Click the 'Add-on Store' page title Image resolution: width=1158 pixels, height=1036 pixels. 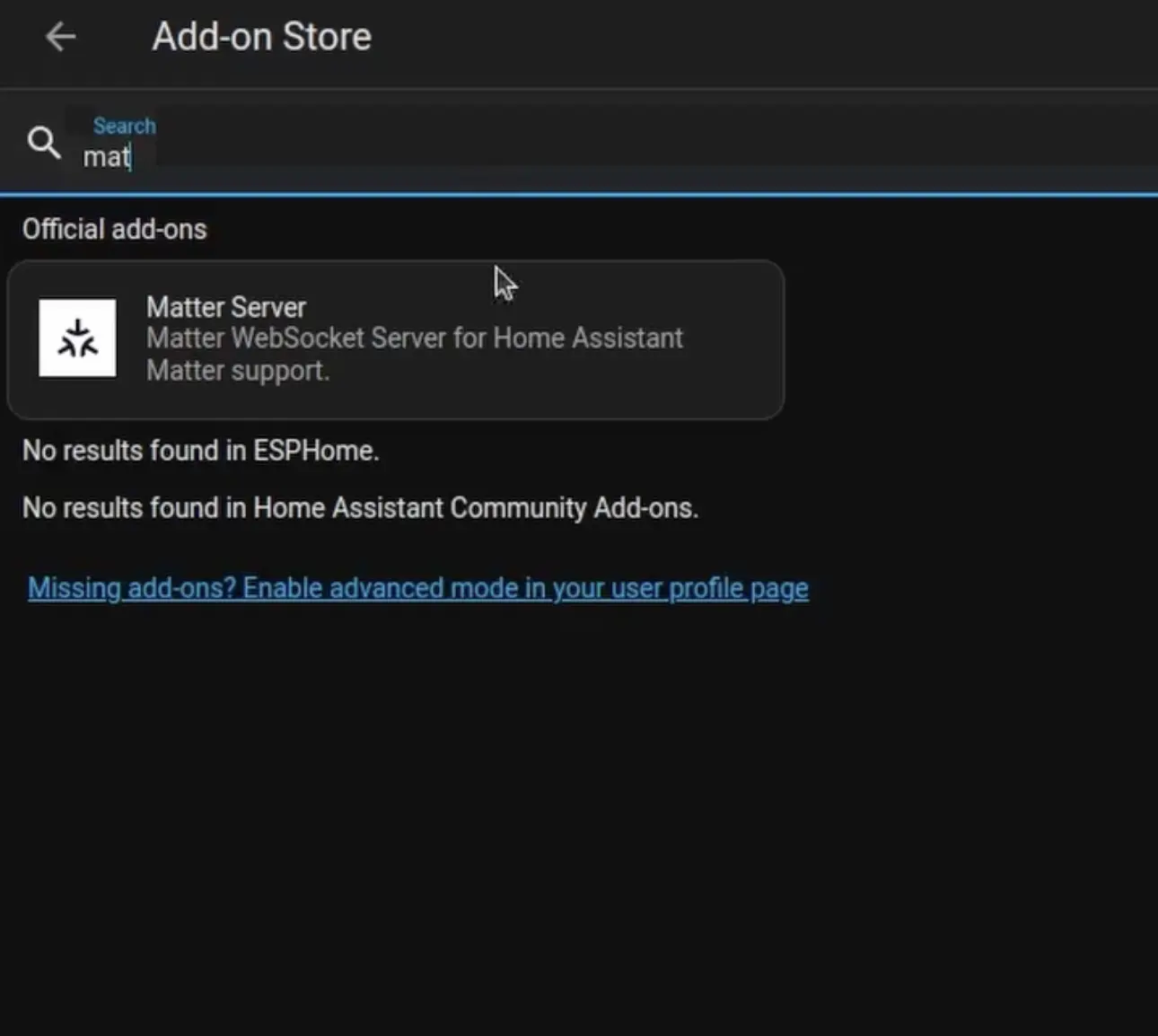point(261,37)
